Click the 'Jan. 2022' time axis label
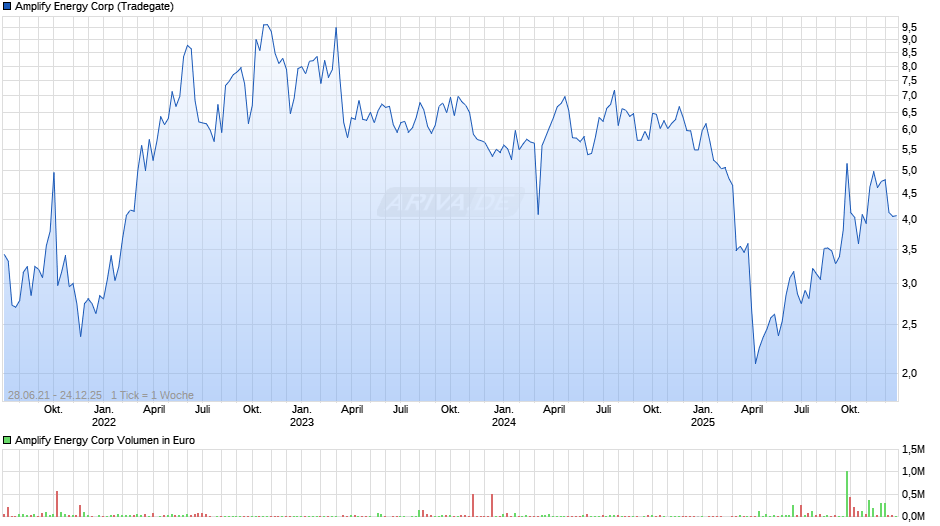The height and width of the screenshot is (526, 940). pos(104,416)
